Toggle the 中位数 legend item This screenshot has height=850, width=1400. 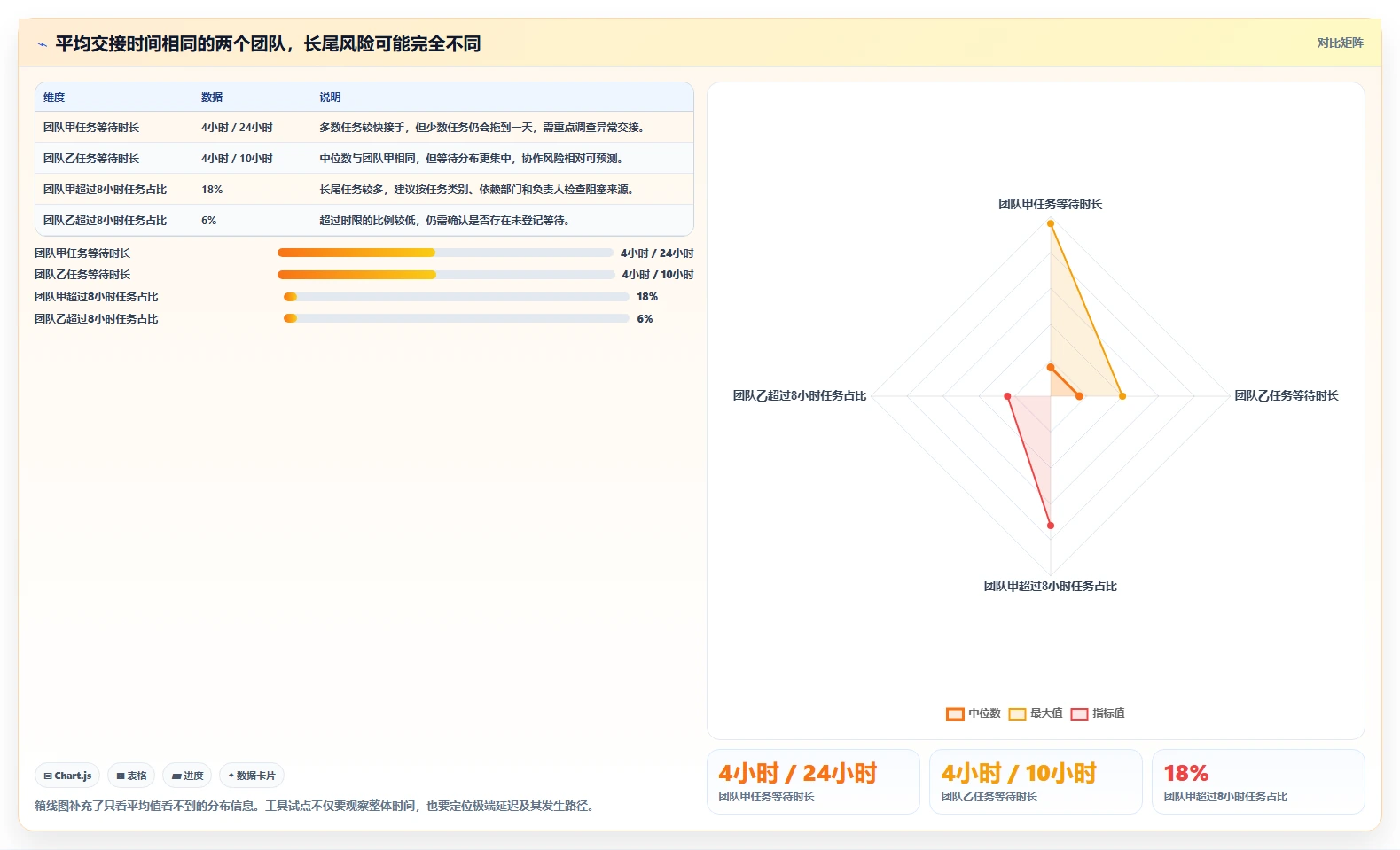point(973,714)
